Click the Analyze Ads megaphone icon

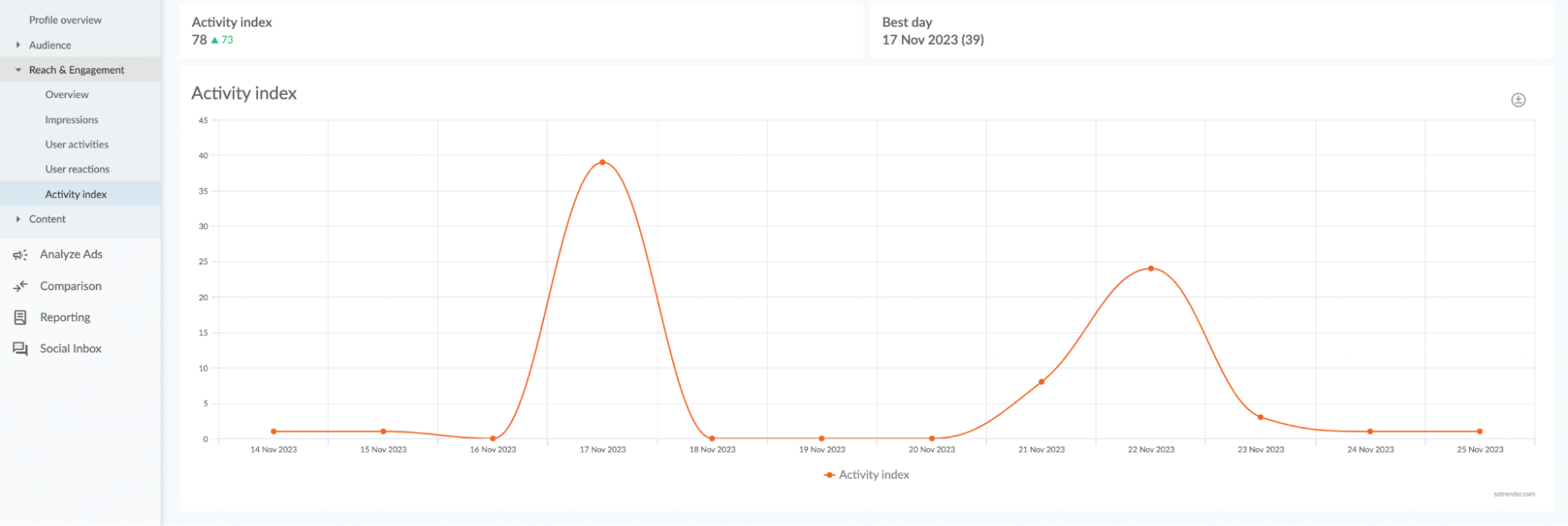pyautogui.click(x=20, y=254)
